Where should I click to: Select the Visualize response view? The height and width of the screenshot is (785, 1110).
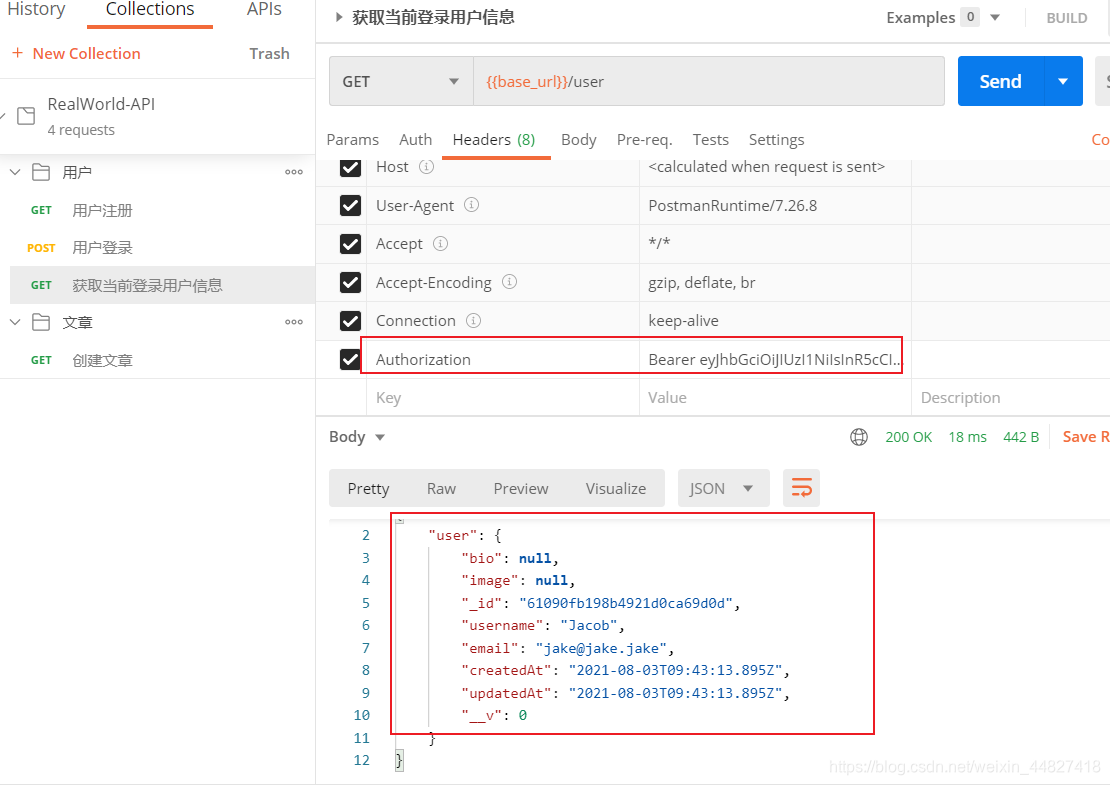point(616,488)
